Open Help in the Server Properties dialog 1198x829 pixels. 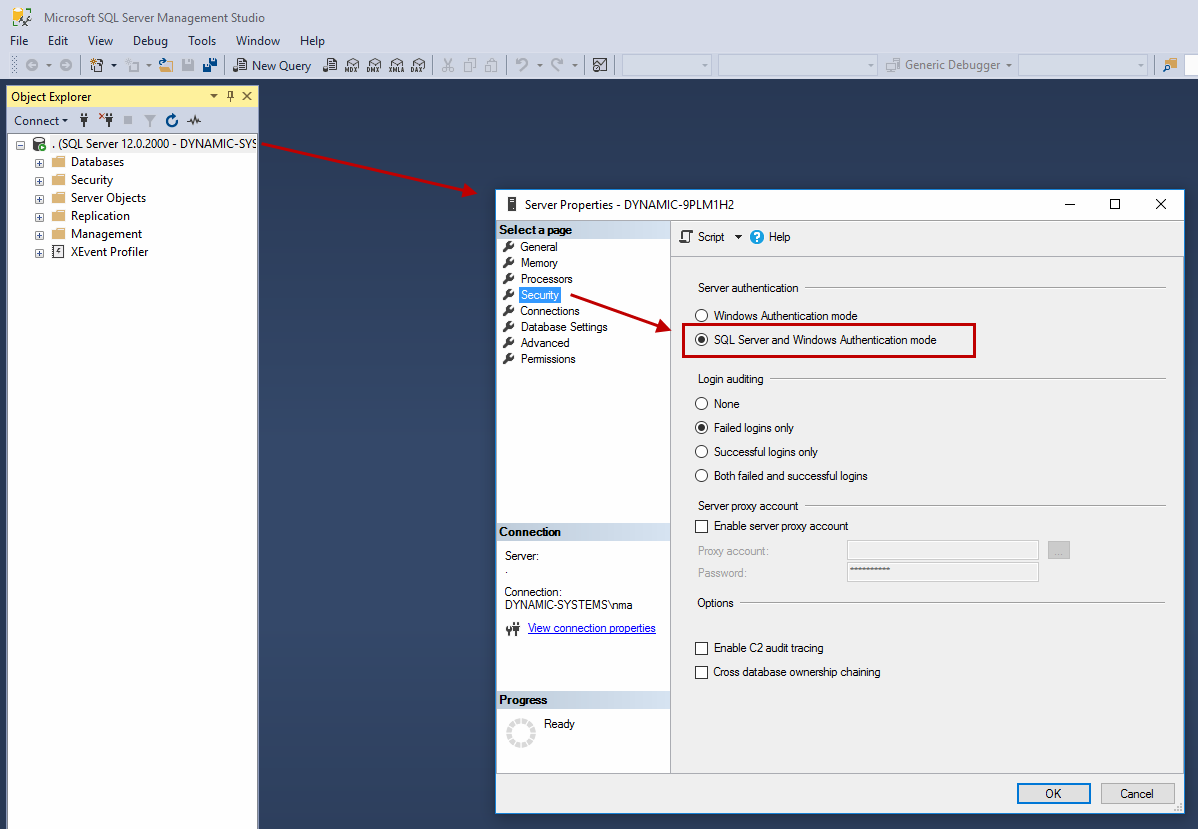pyautogui.click(x=770, y=237)
